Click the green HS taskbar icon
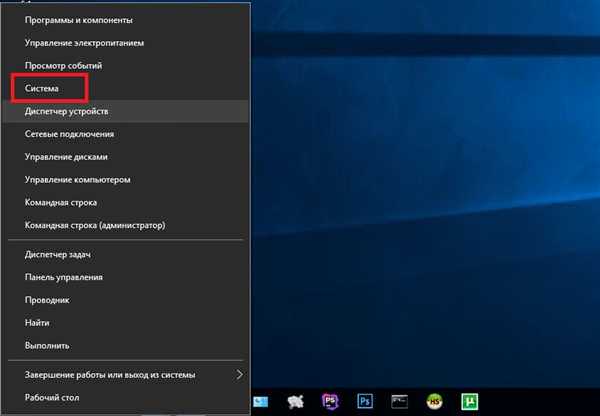600x416 pixels. 434,401
